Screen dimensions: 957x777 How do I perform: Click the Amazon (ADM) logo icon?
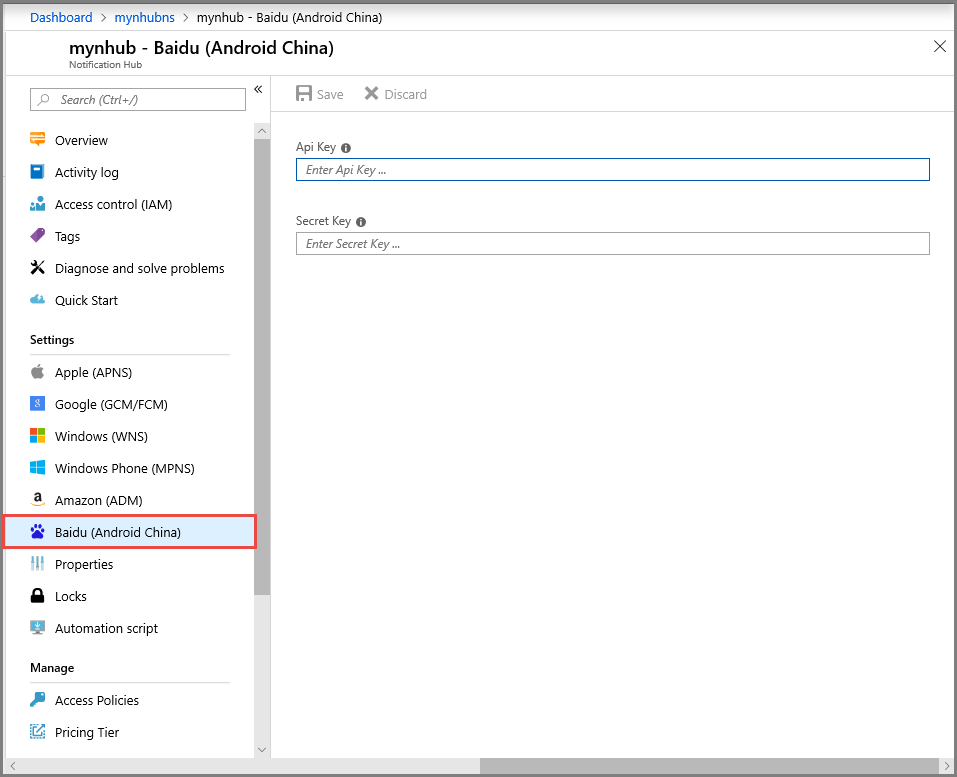(38, 500)
